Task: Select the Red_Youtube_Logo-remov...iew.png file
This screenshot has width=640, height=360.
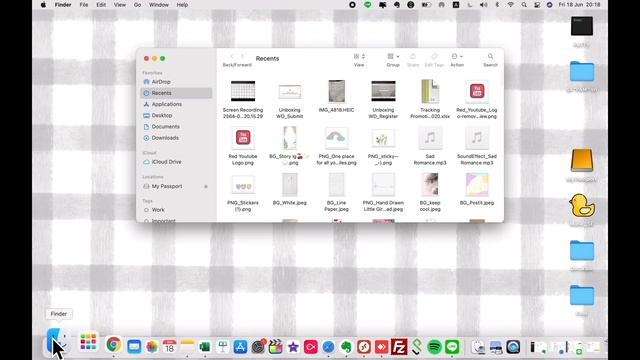Action: pyautogui.click(x=477, y=99)
